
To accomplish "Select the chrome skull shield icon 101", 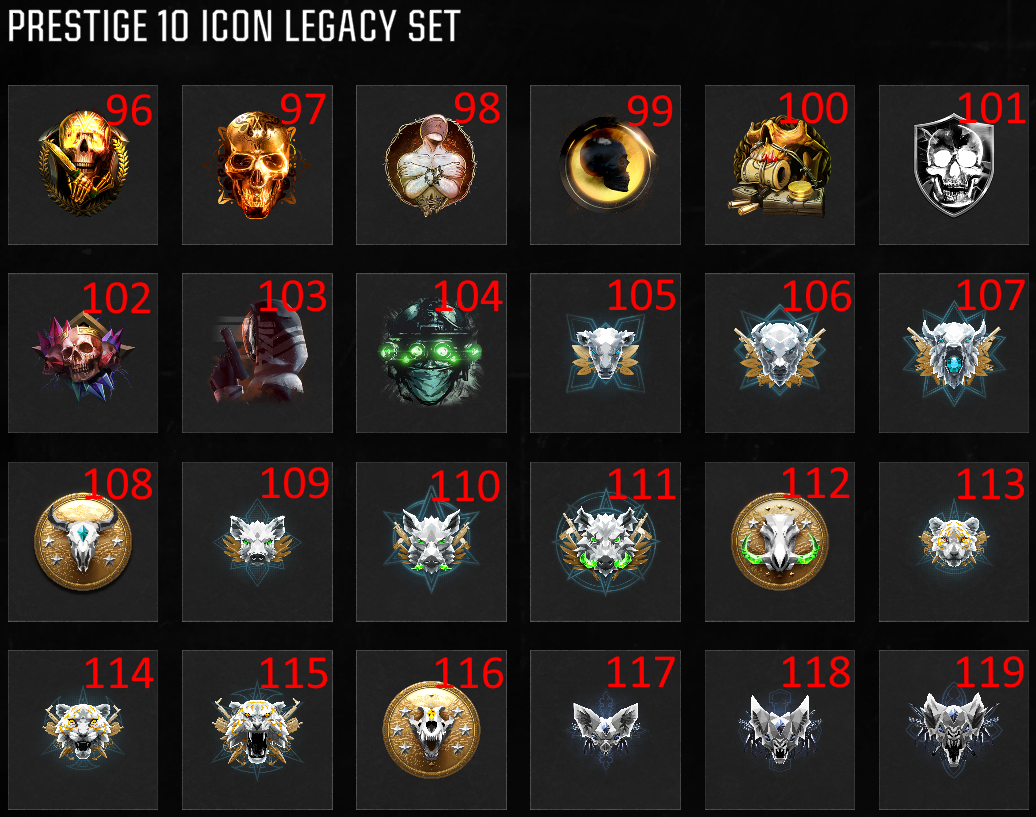I will [953, 164].
